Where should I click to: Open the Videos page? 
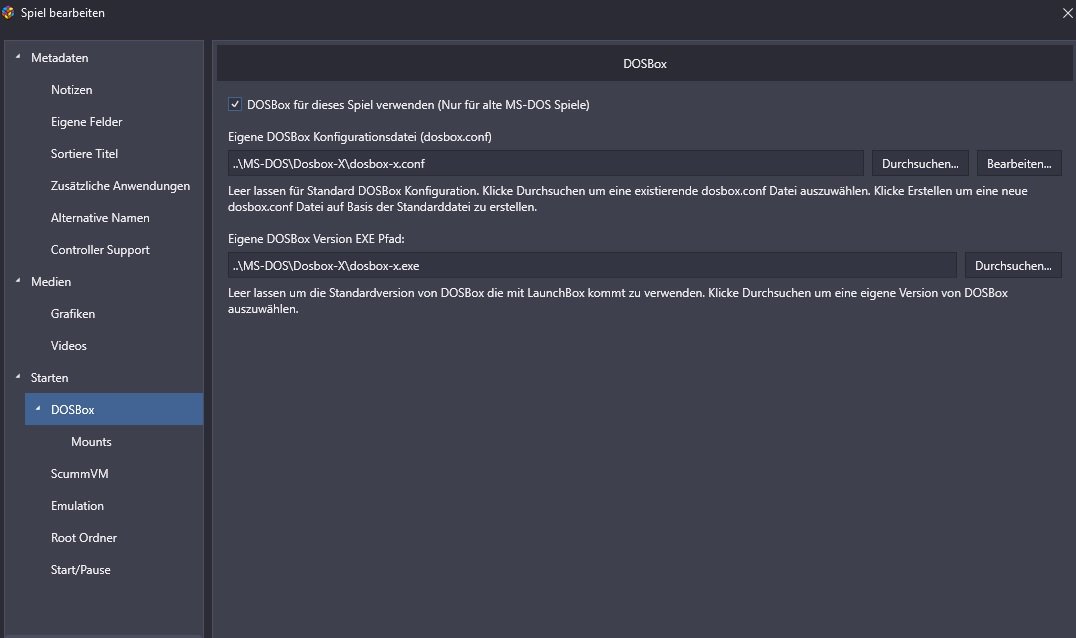pos(69,346)
